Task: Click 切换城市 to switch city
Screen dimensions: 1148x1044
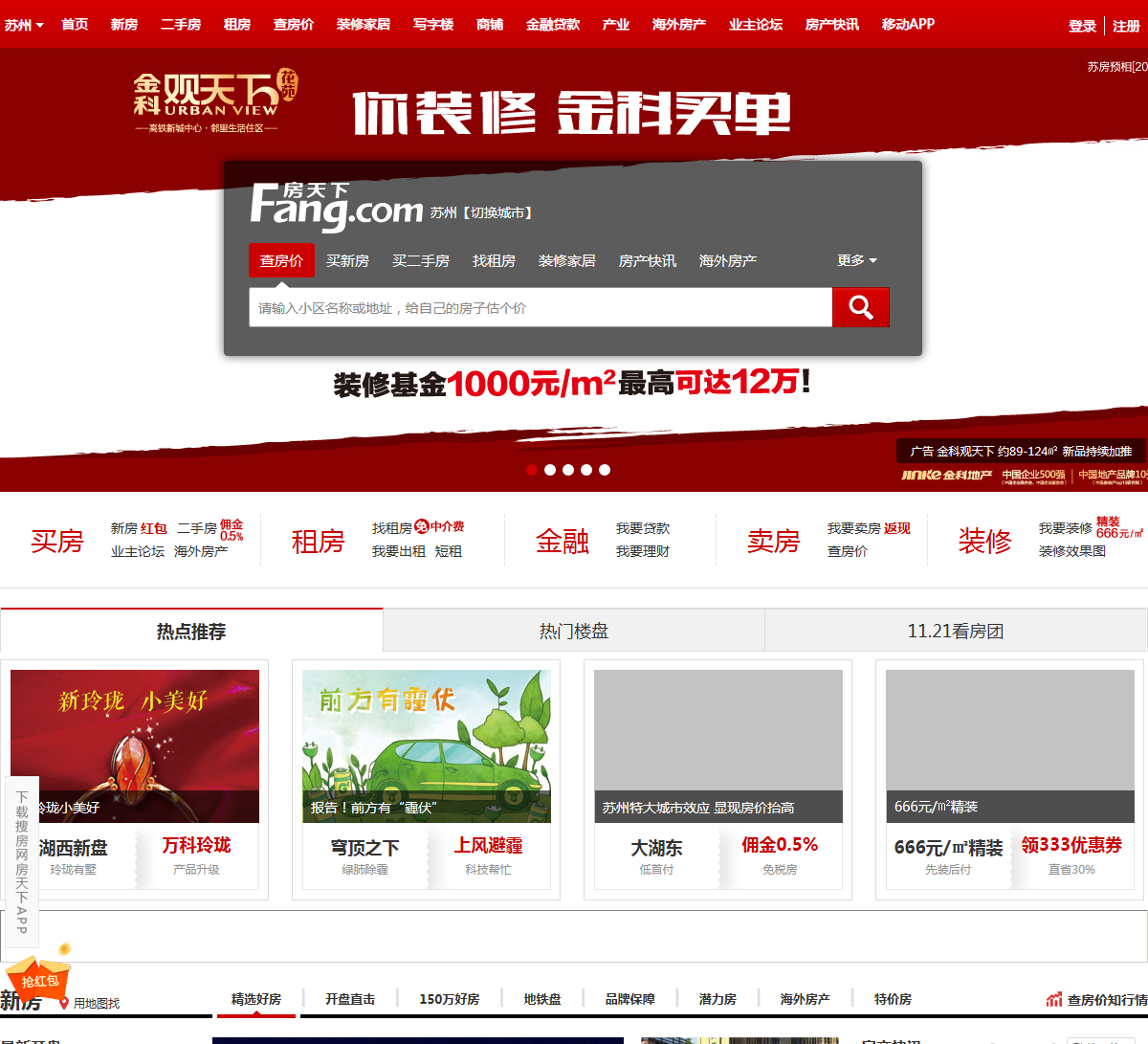Action: pyautogui.click(x=497, y=212)
